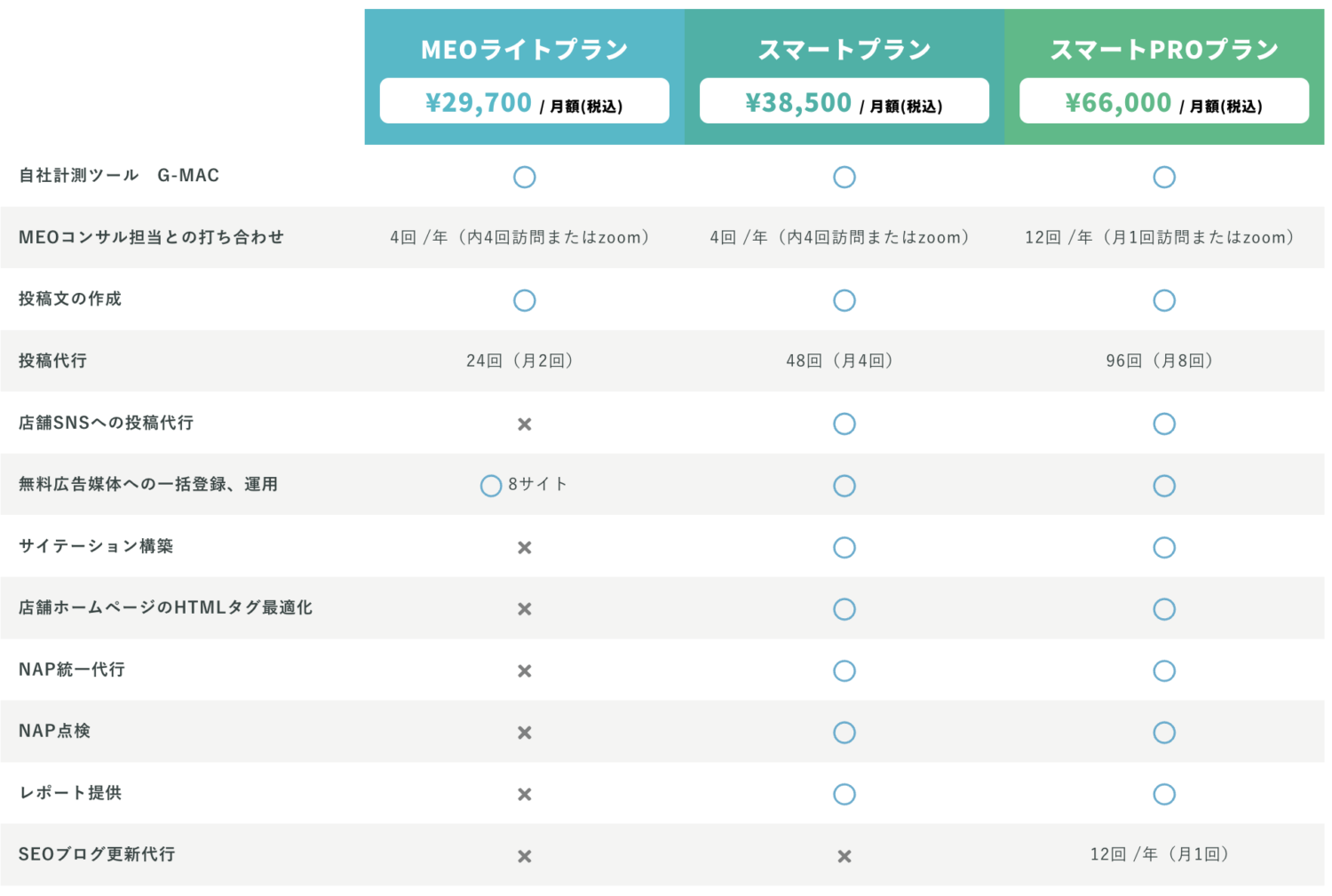Click the ¥38,500 monthly price box
The height and width of the screenshot is (896, 1332).
(x=844, y=100)
